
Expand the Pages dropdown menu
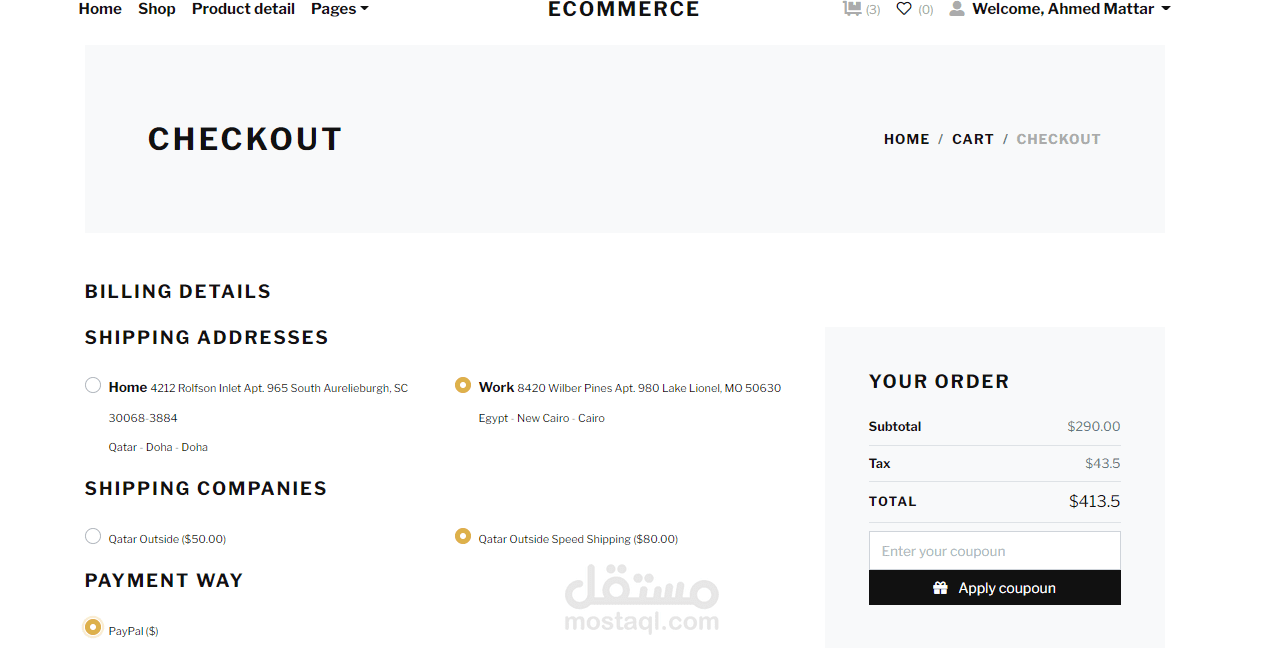[339, 9]
